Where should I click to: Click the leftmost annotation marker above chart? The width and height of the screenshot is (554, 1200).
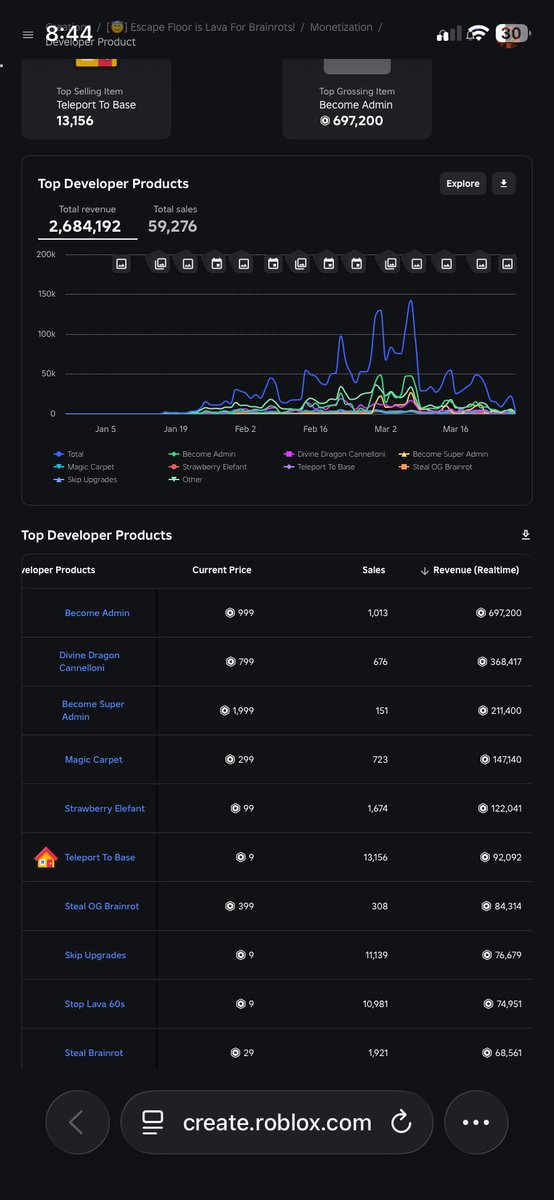pos(121,264)
